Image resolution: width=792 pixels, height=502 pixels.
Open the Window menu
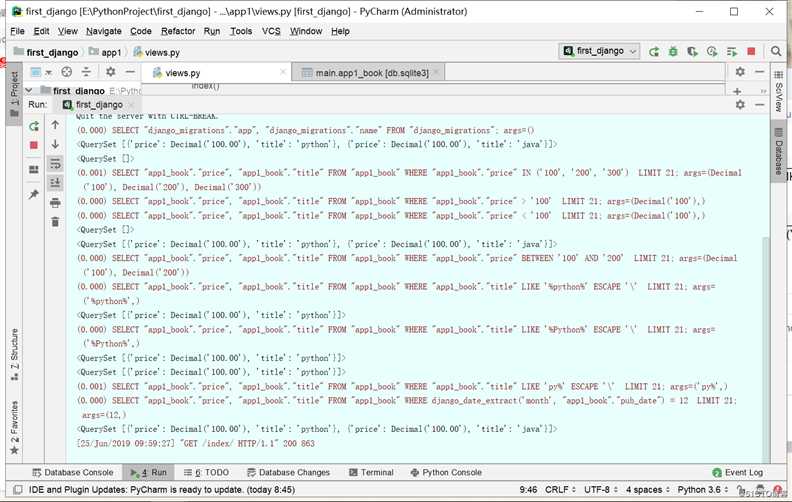306,31
